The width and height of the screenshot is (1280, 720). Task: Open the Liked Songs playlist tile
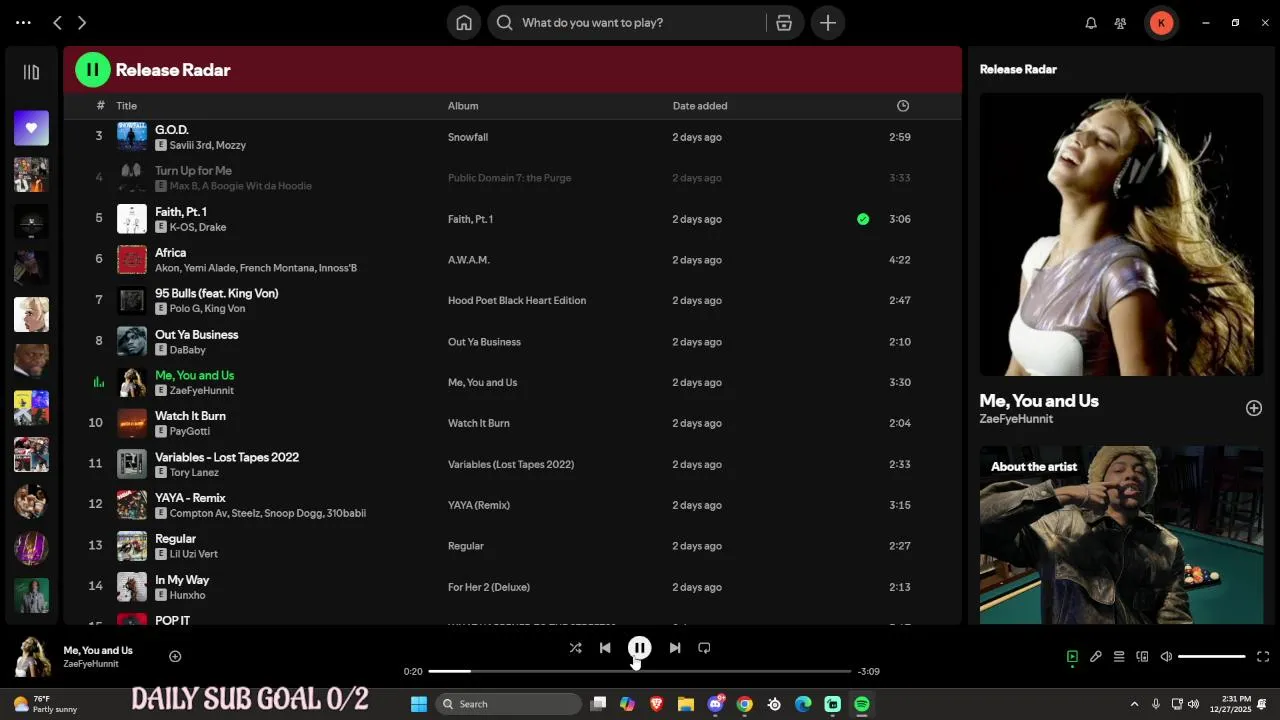(31, 128)
